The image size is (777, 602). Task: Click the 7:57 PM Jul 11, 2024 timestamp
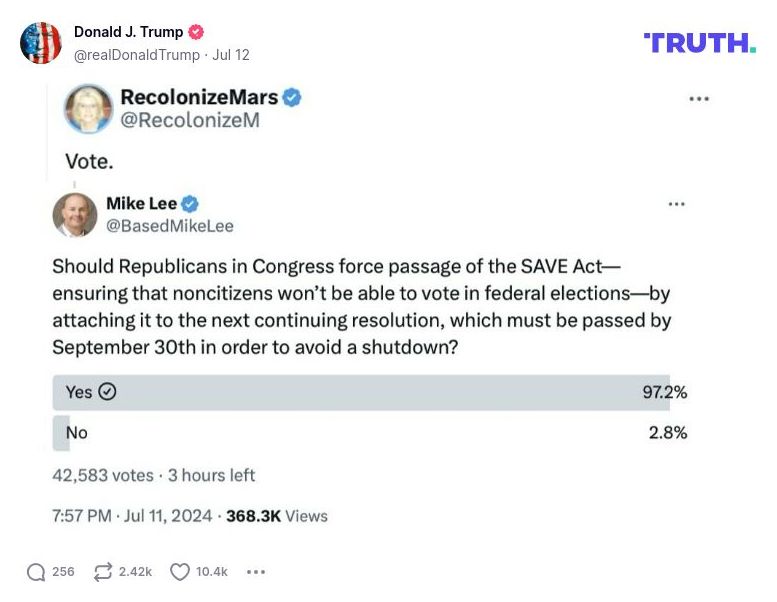pos(132,516)
